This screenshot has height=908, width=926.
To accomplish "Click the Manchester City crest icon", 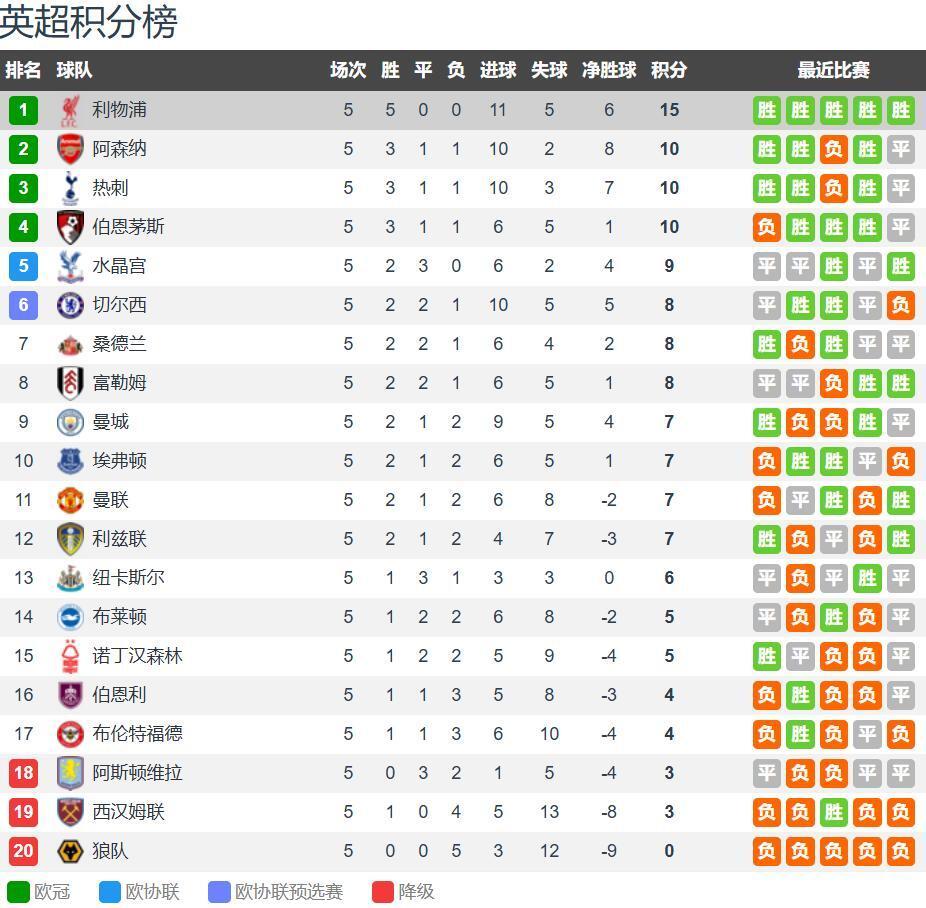I will pos(70,422).
